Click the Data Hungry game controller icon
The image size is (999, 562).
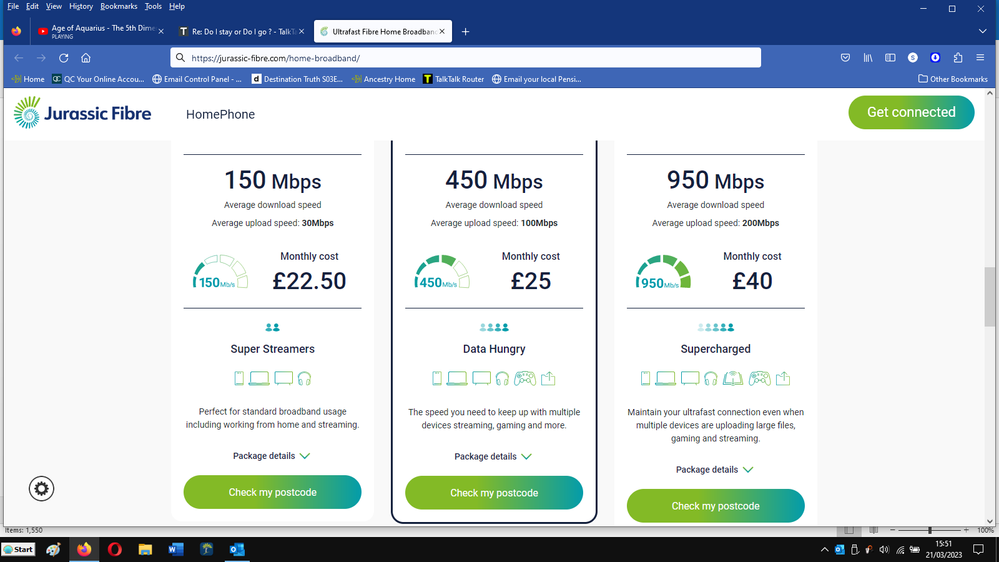click(x=525, y=378)
